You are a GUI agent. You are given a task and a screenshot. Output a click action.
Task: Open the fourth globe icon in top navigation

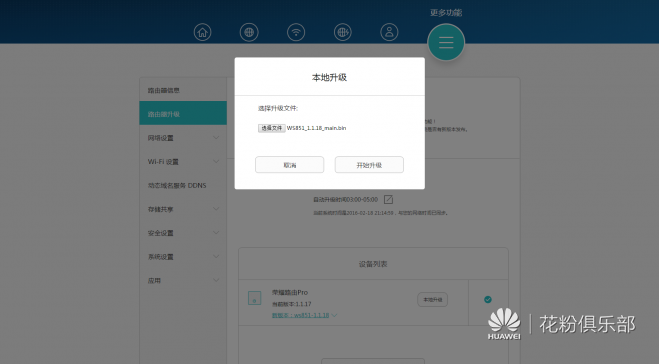[343, 32]
